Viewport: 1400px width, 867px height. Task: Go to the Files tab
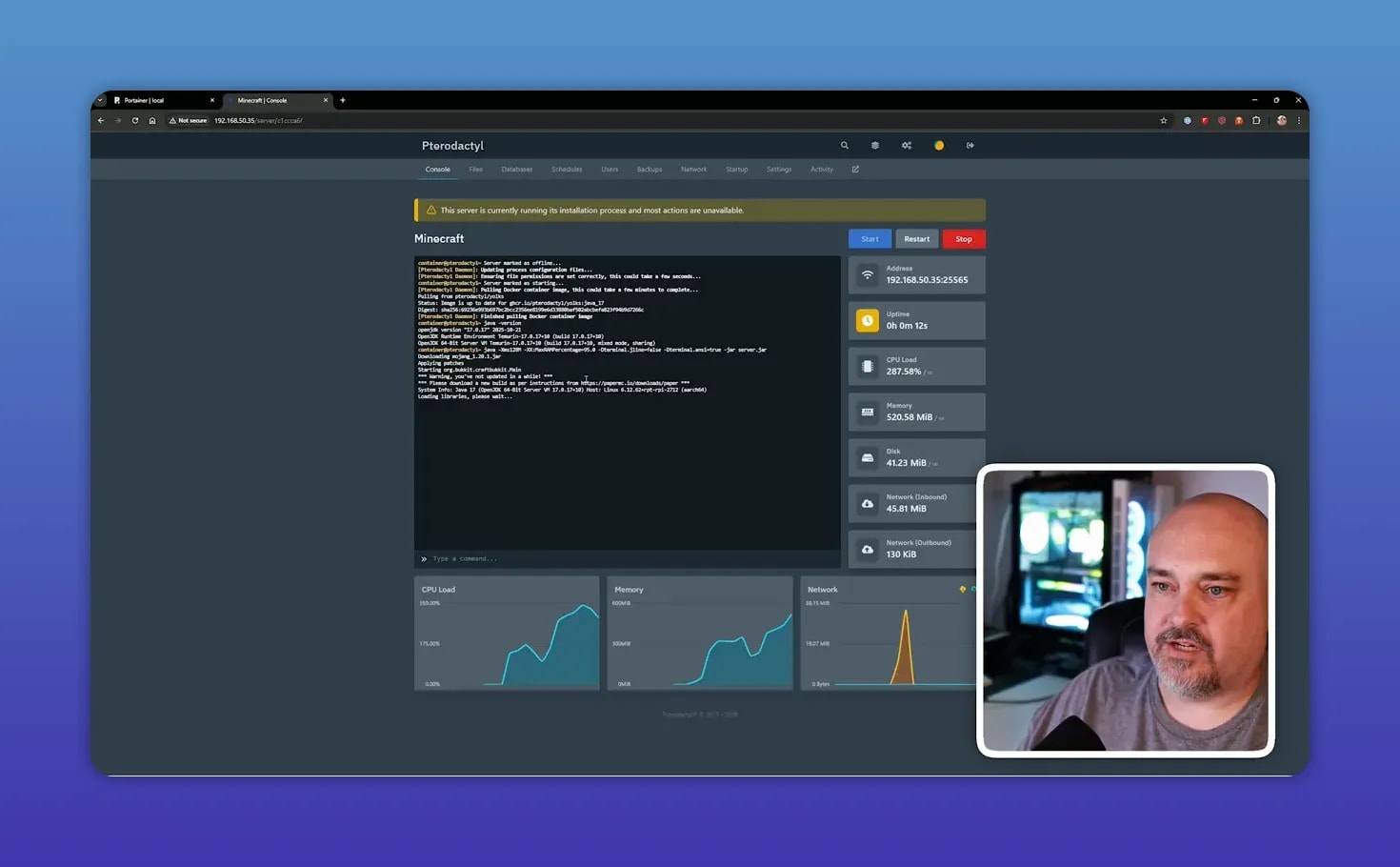476,170
